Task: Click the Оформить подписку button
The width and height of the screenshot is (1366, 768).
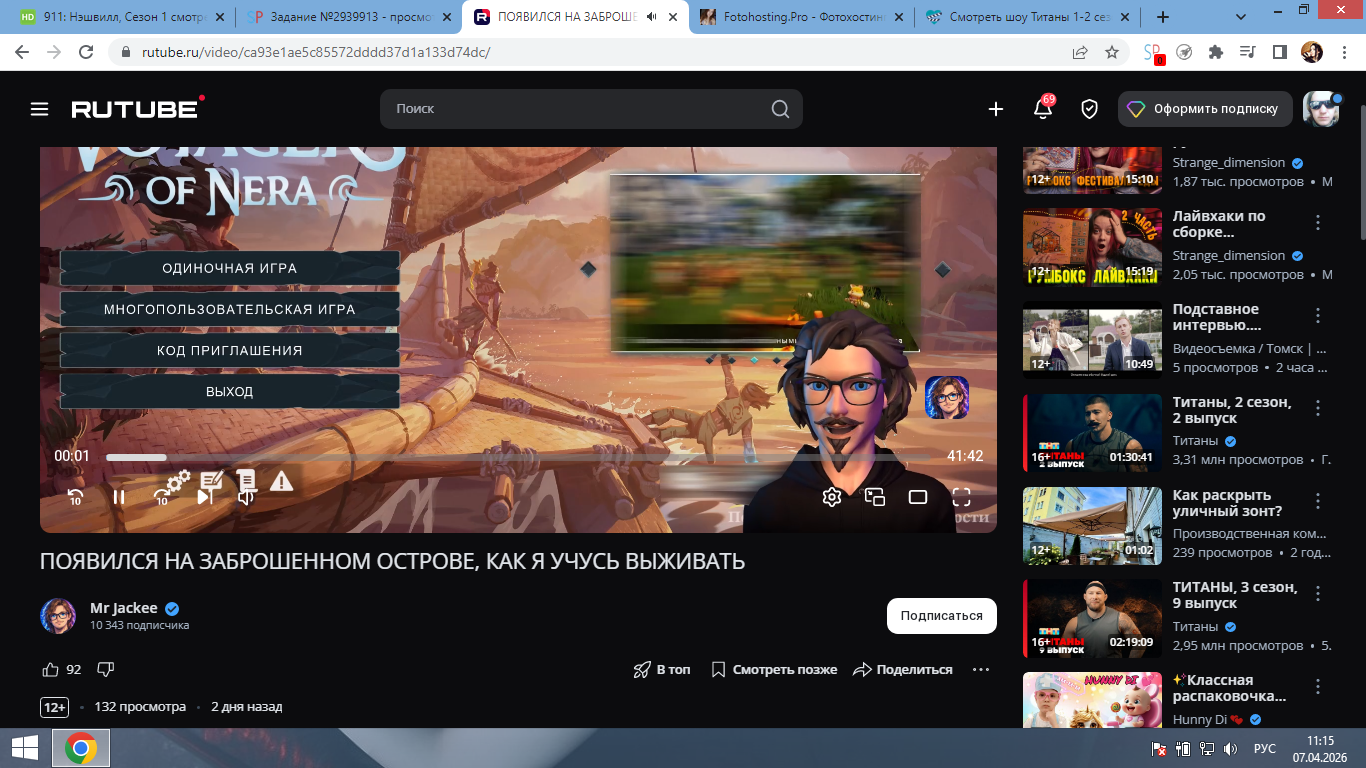Action: [x=1204, y=109]
